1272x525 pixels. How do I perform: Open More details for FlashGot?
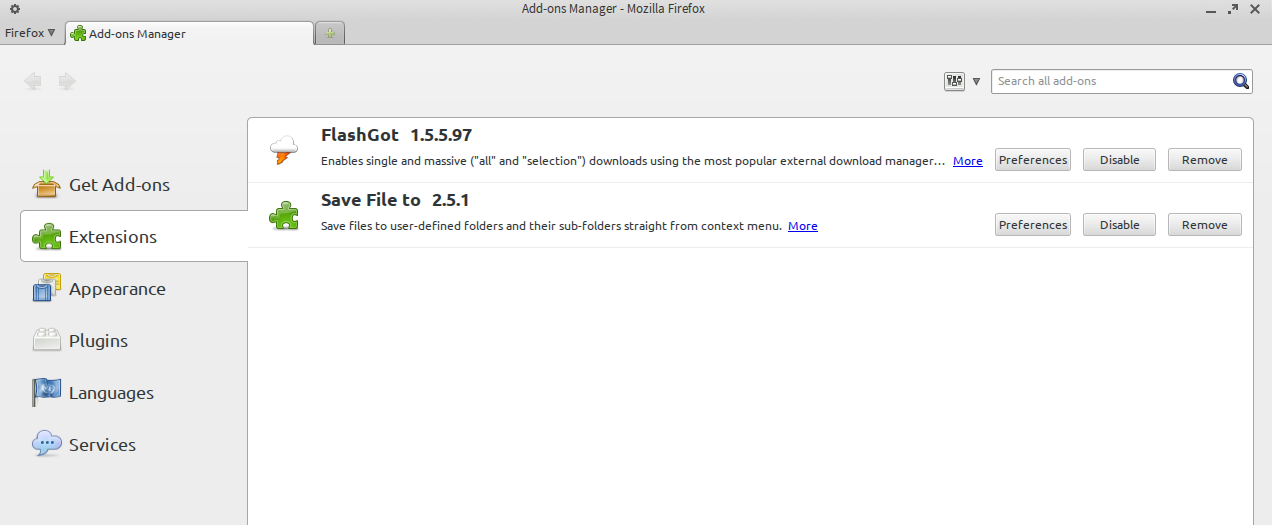[968, 161]
